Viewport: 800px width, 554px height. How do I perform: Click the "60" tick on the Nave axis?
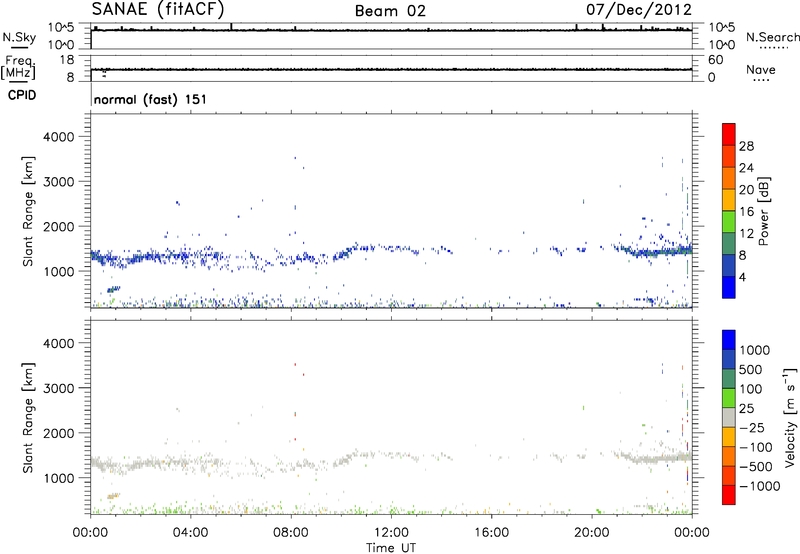[x=716, y=60]
